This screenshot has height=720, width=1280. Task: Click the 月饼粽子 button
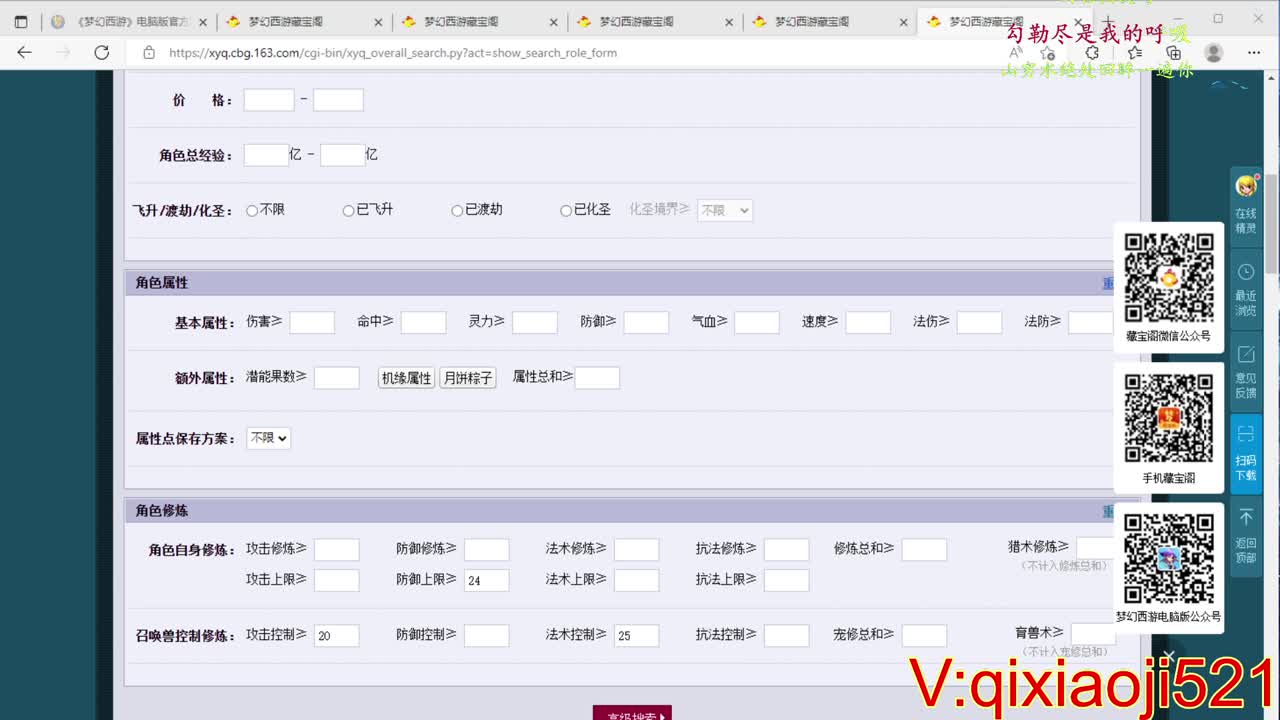[467, 378]
